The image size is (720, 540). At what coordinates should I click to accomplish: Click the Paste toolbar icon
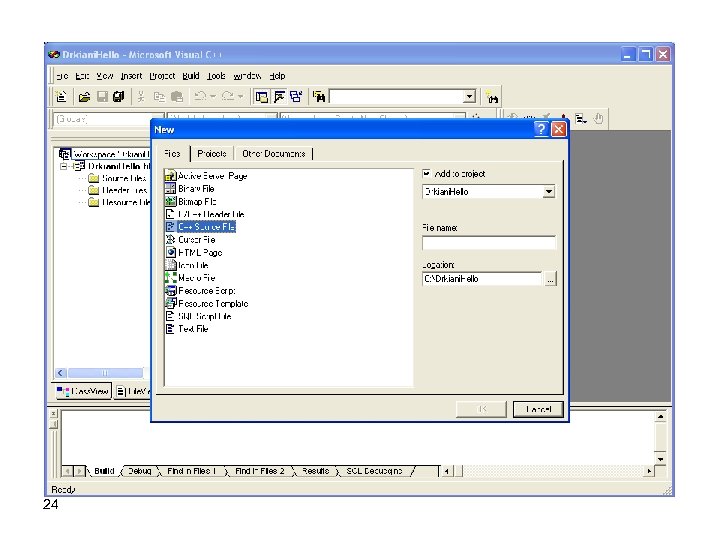pyautogui.click(x=177, y=97)
